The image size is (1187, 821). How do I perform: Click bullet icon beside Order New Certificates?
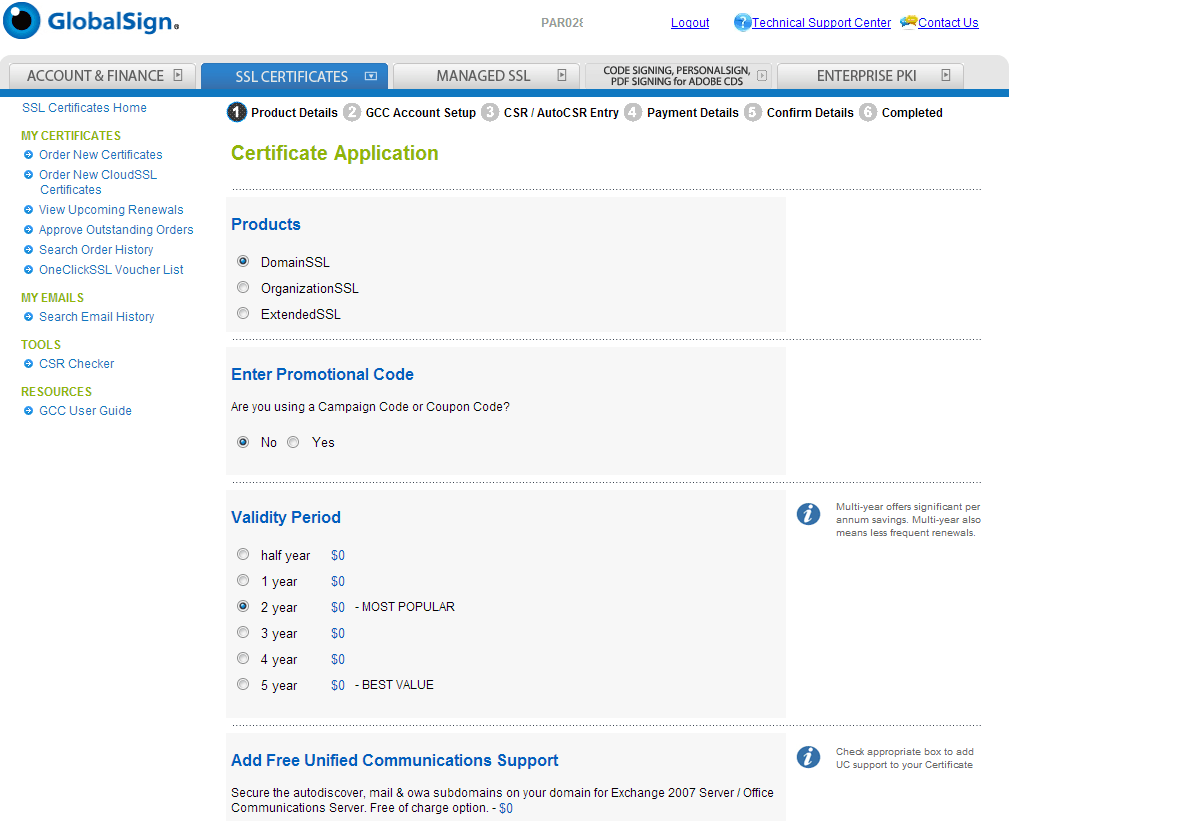[x=28, y=154]
